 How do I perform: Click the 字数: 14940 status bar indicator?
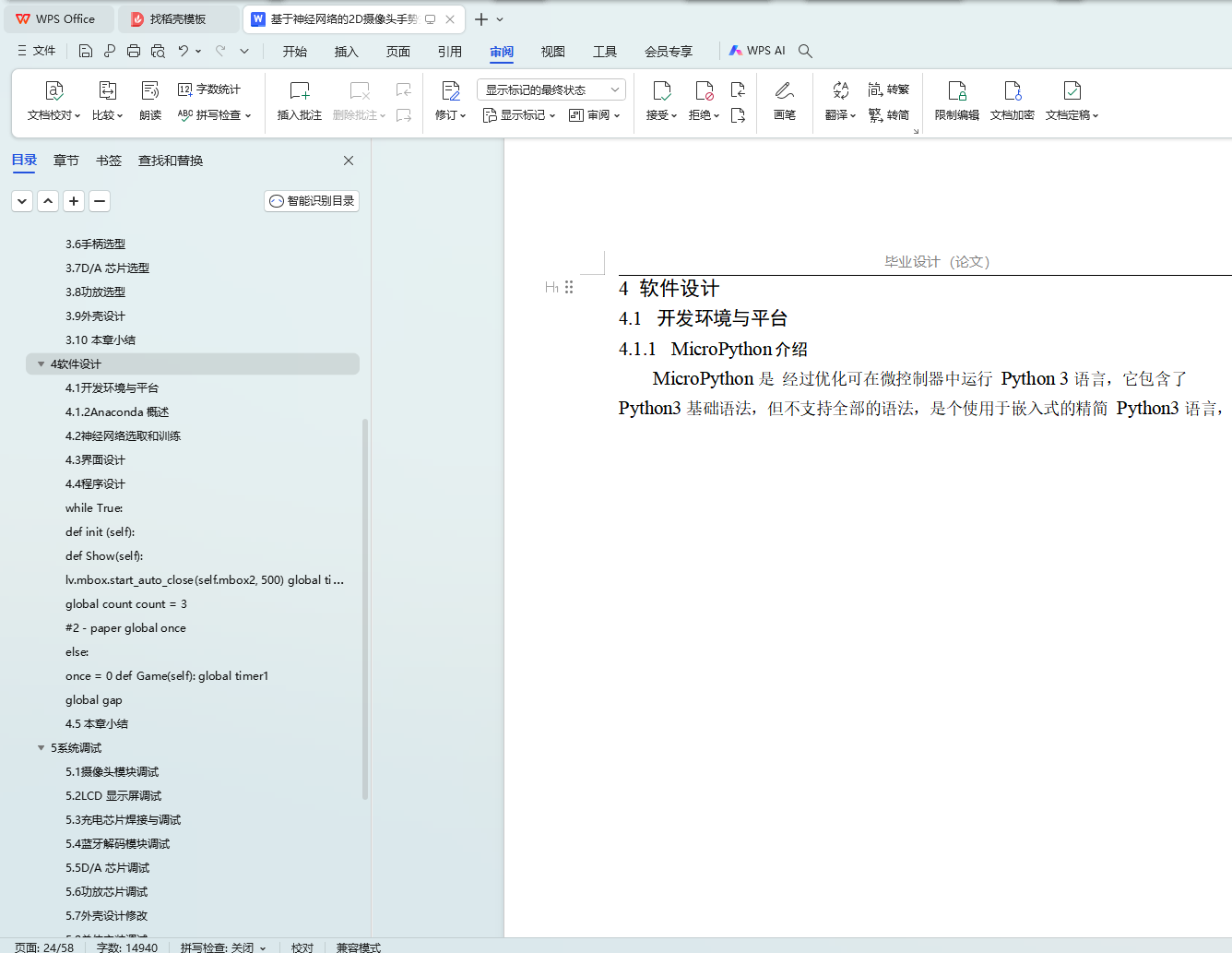[127, 947]
